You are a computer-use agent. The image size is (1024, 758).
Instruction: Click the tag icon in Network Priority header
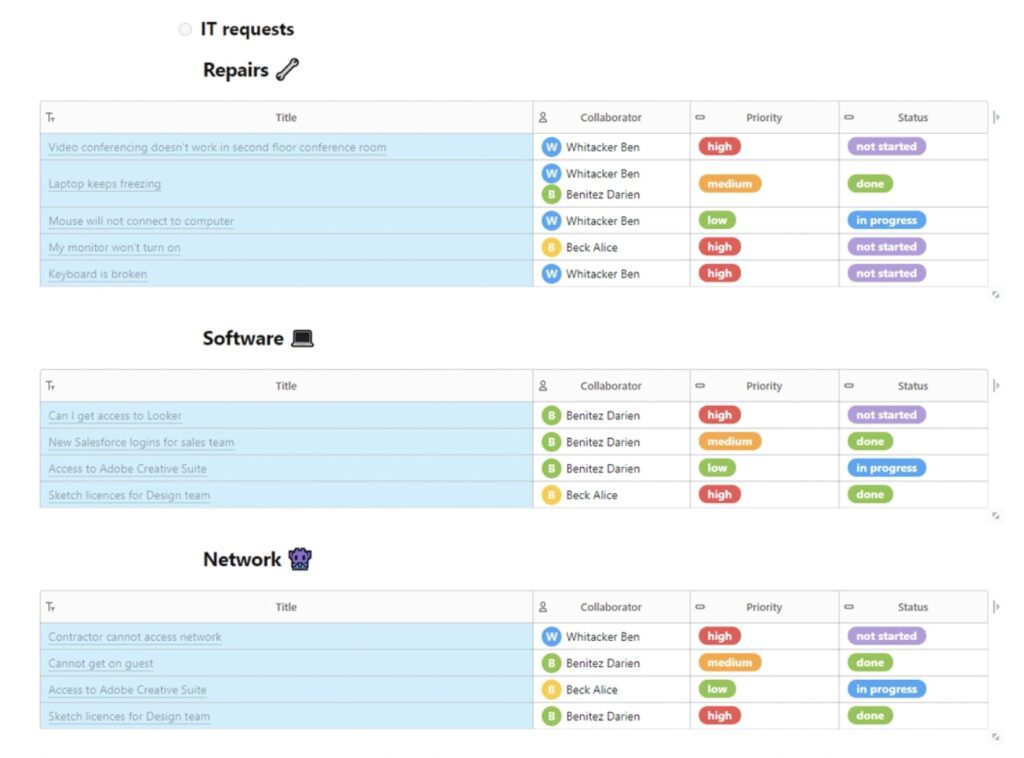[700, 607]
